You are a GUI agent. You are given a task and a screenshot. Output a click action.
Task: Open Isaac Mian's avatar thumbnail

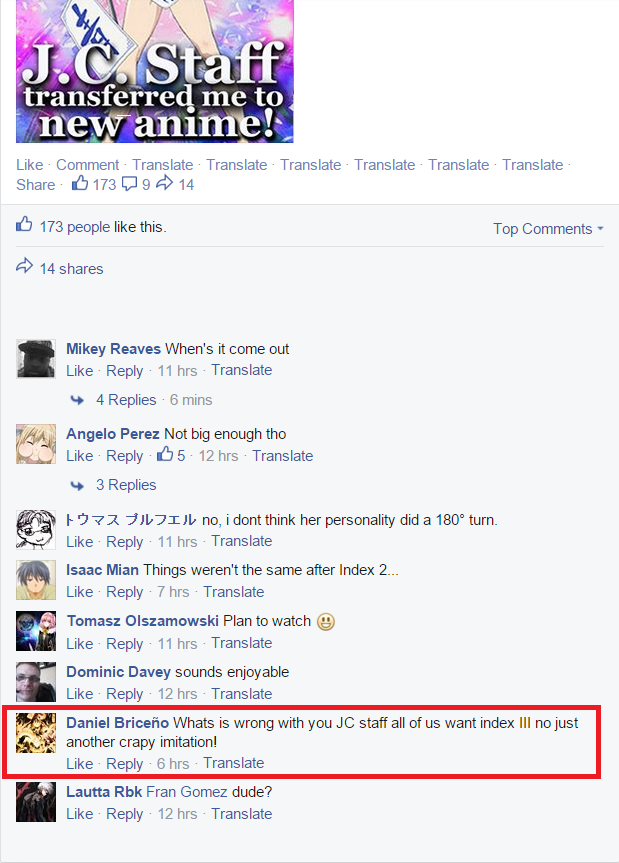click(x=36, y=580)
